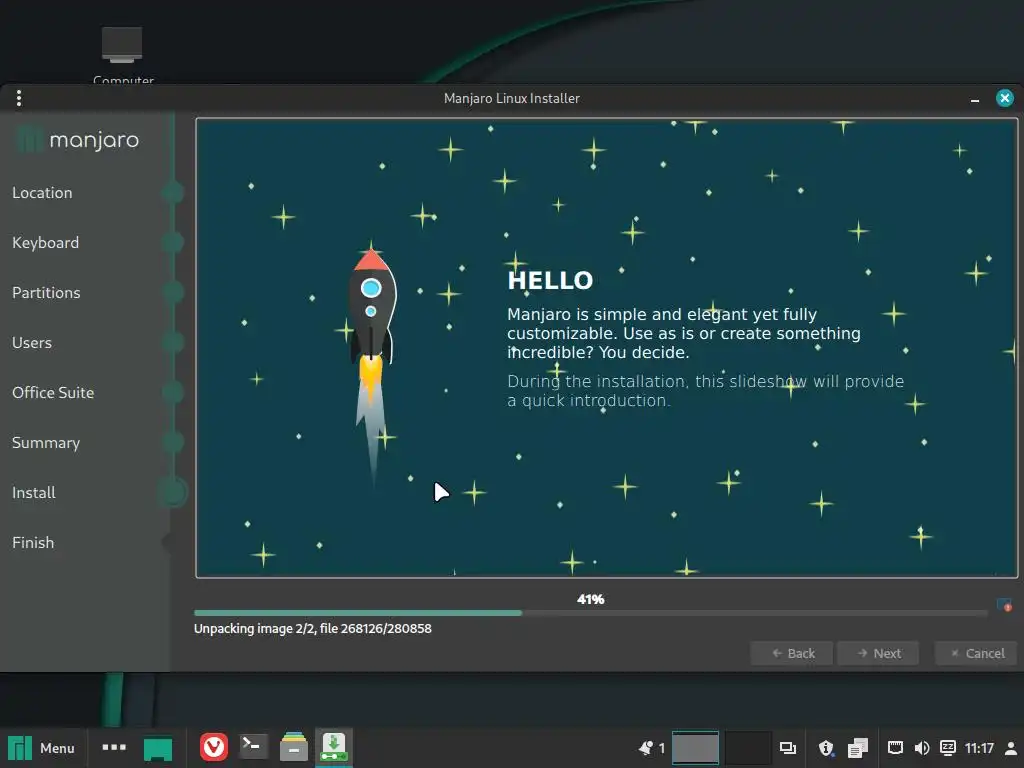Select the Finish step
The height and width of the screenshot is (768, 1024).
(x=33, y=542)
